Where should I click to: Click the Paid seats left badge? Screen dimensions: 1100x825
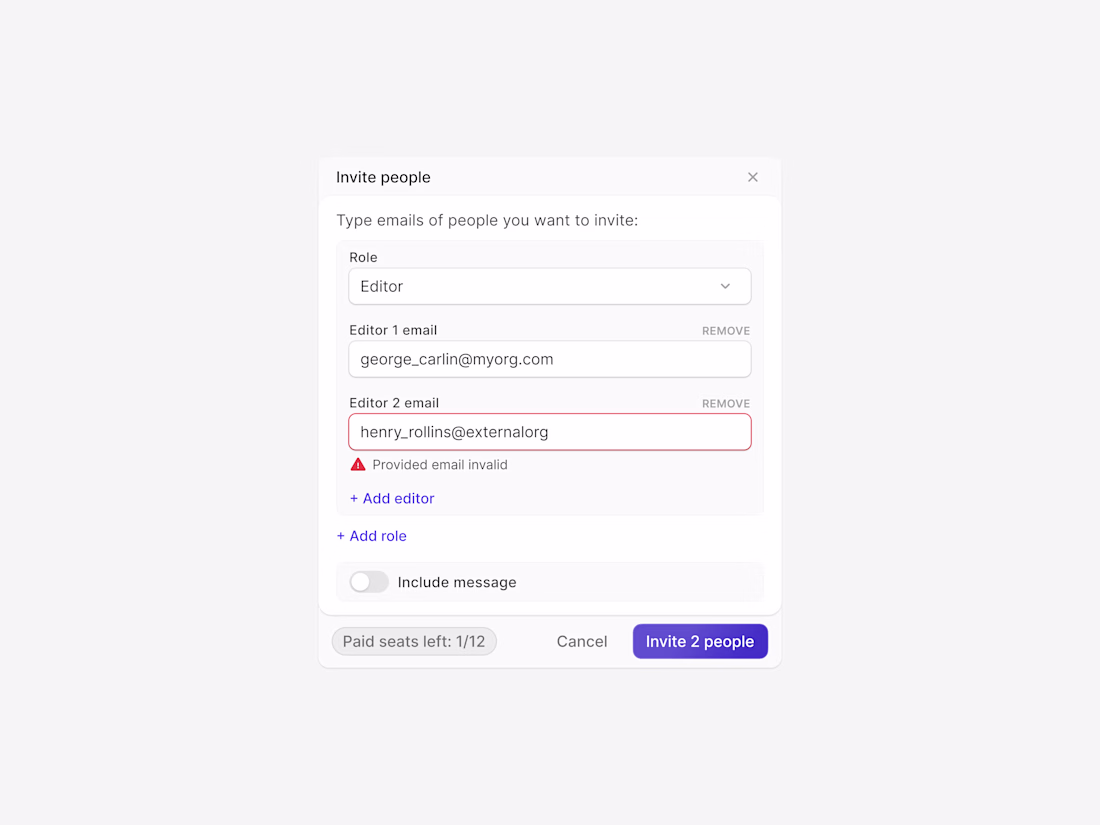[x=414, y=641]
